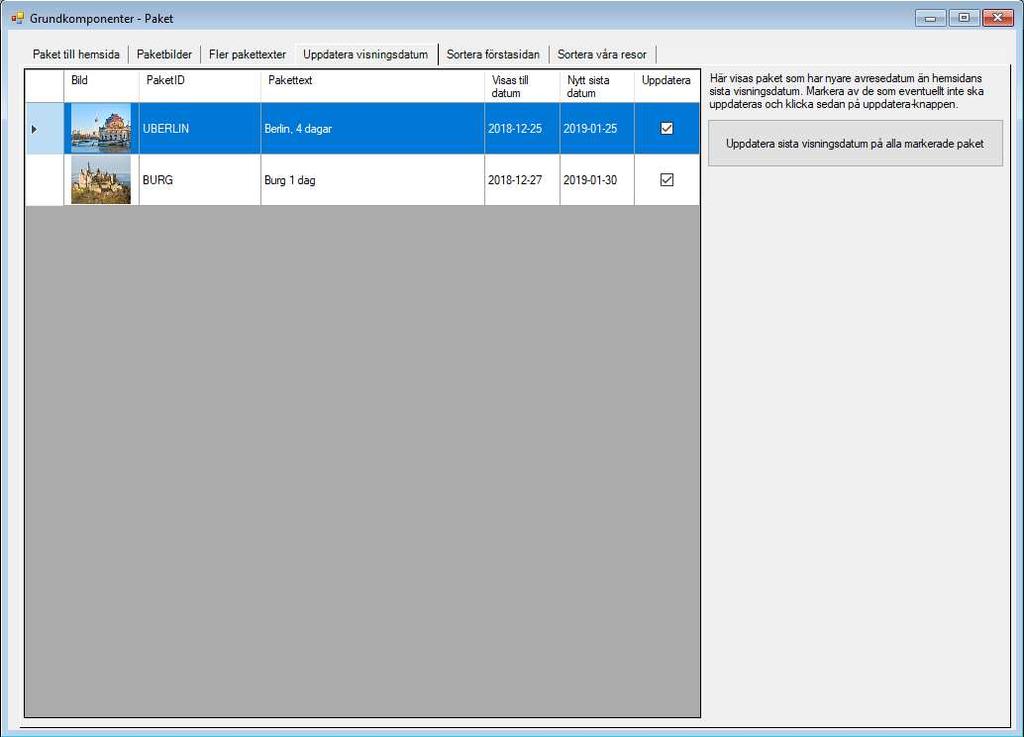Image resolution: width=1024 pixels, height=737 pixels.
Task: Minimize the Grundkomponenter window
Action: pos(930,18)
